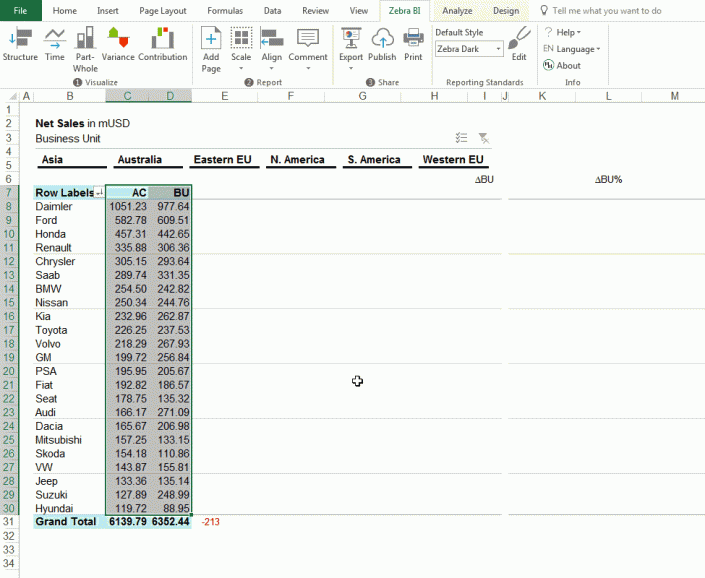Open the Zebra Dark style dropdown
This screenshot has height=578, width=705.
pyautogui.click(x=498, y=49)
